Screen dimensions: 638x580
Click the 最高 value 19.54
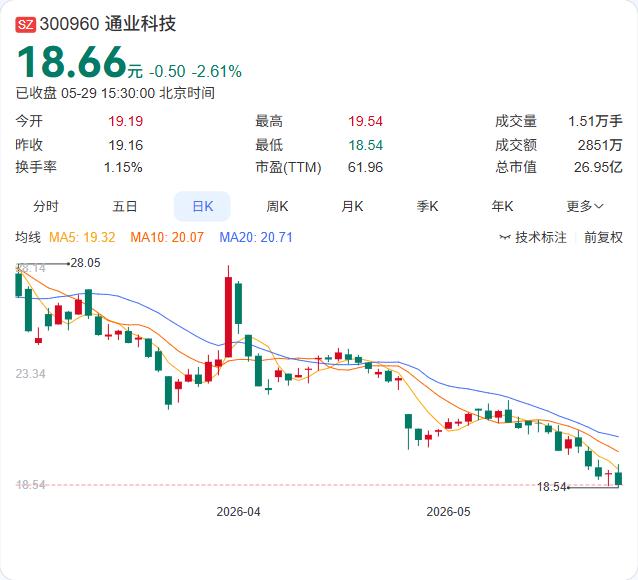pos(365,121)
